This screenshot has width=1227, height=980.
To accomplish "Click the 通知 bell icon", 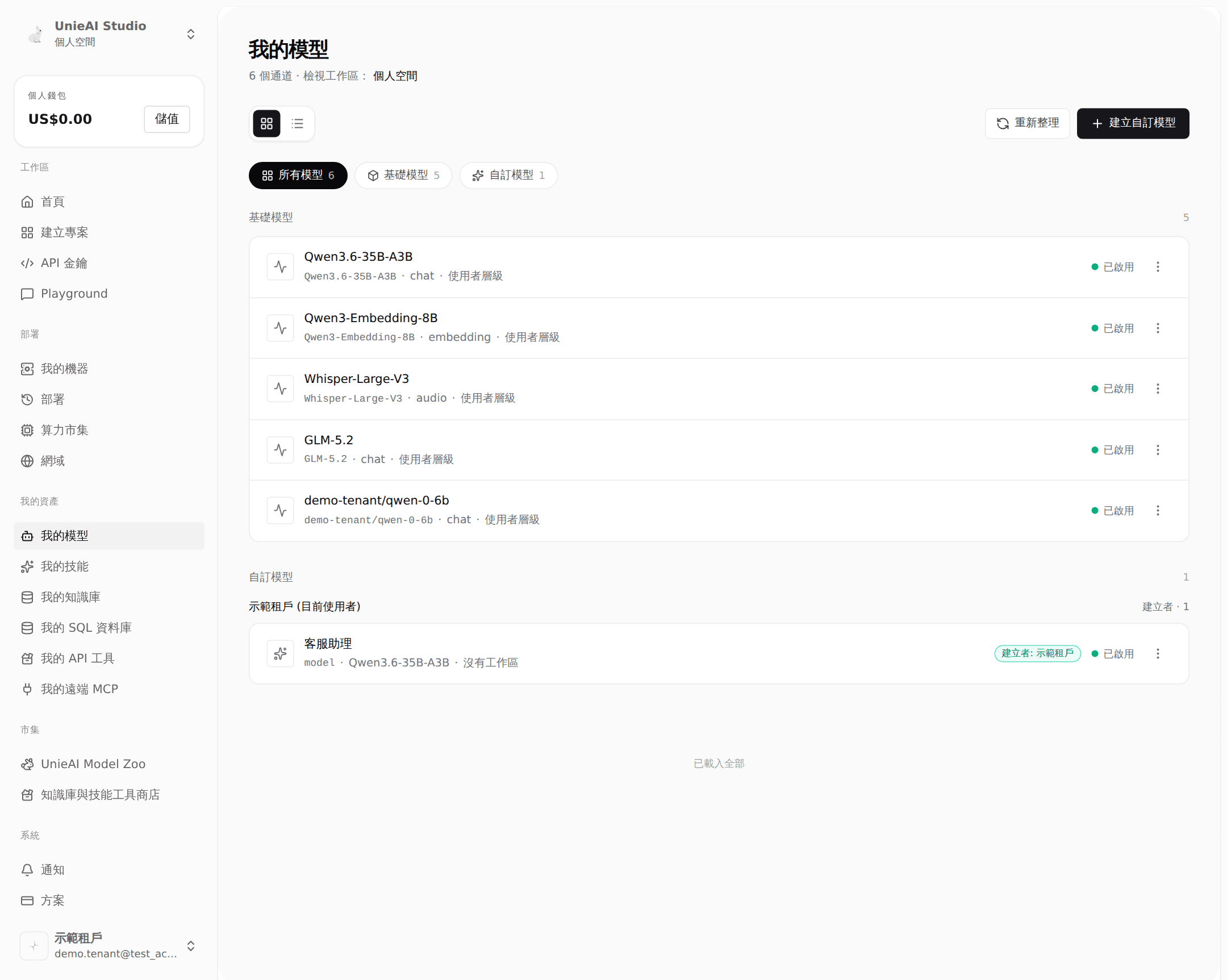I will [x=27, y=870].
